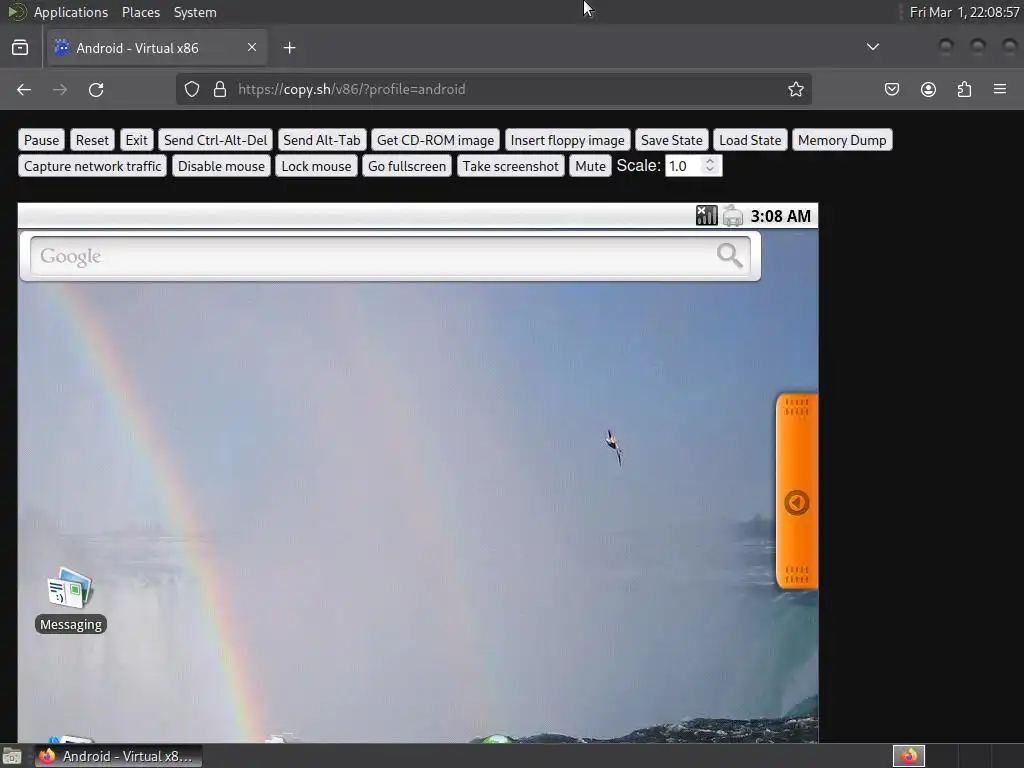Click Take screenshot button
Viewport: 1024px width, 768px height.
pos(511,166)
